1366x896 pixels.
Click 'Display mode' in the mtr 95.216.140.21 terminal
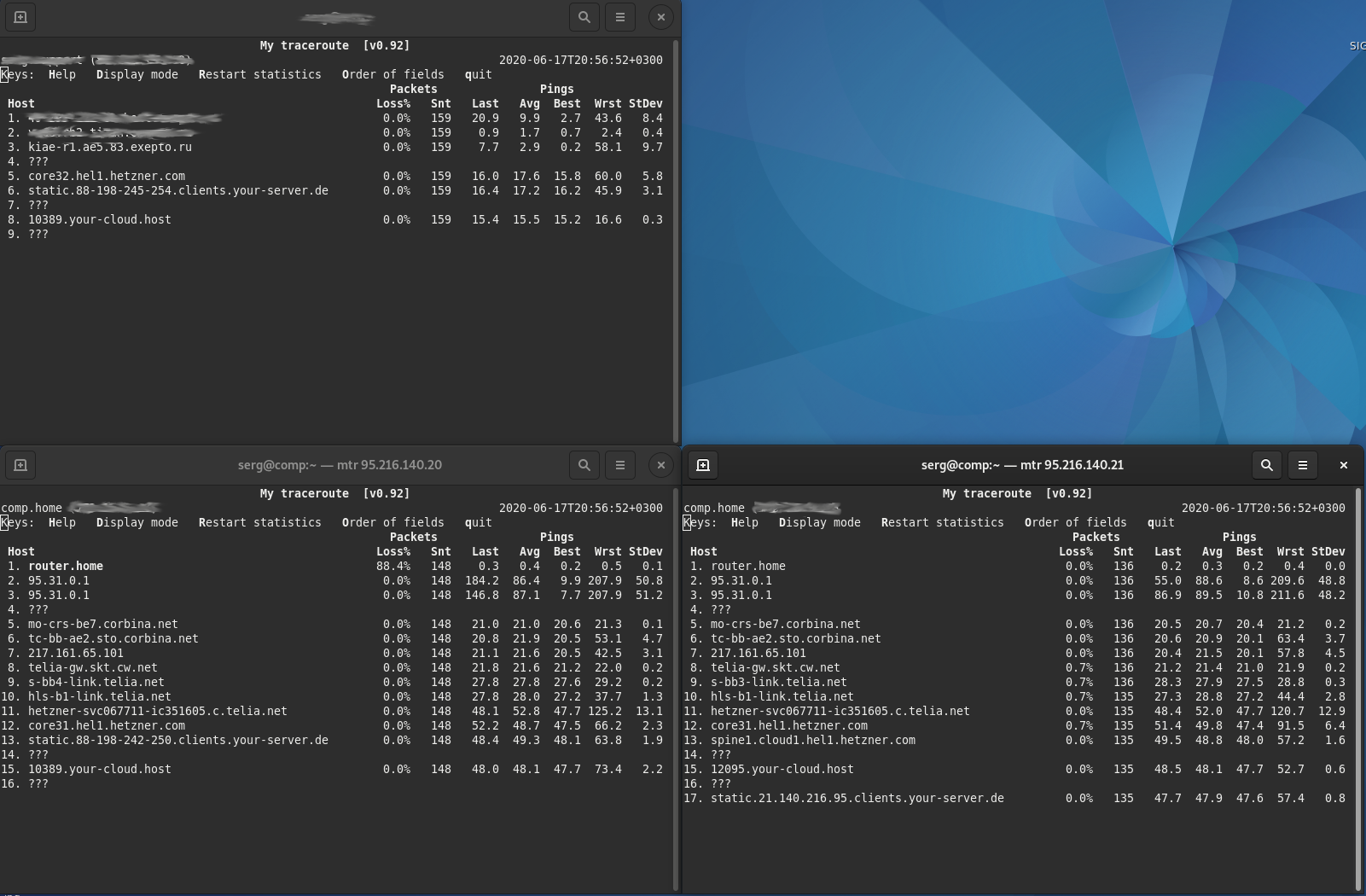pos(820,522)
